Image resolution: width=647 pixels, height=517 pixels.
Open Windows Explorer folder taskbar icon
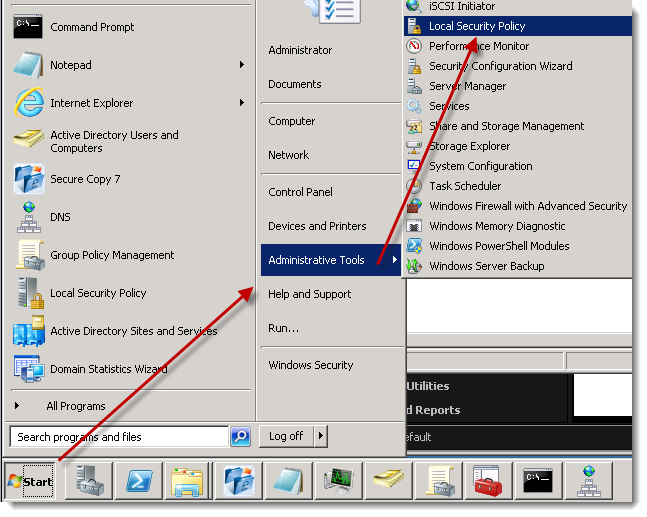click(x=188, y=481)
